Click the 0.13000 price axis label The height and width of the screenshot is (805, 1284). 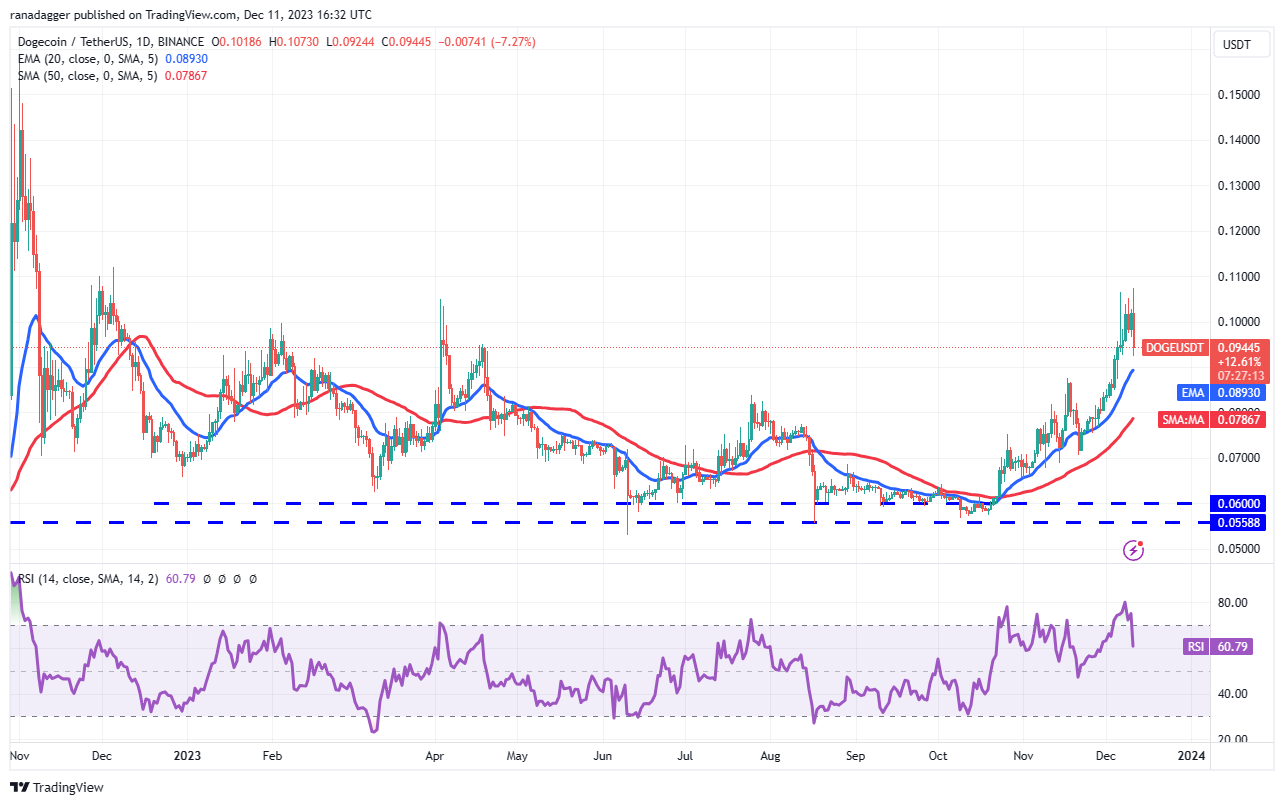[x=1240, y=186]
